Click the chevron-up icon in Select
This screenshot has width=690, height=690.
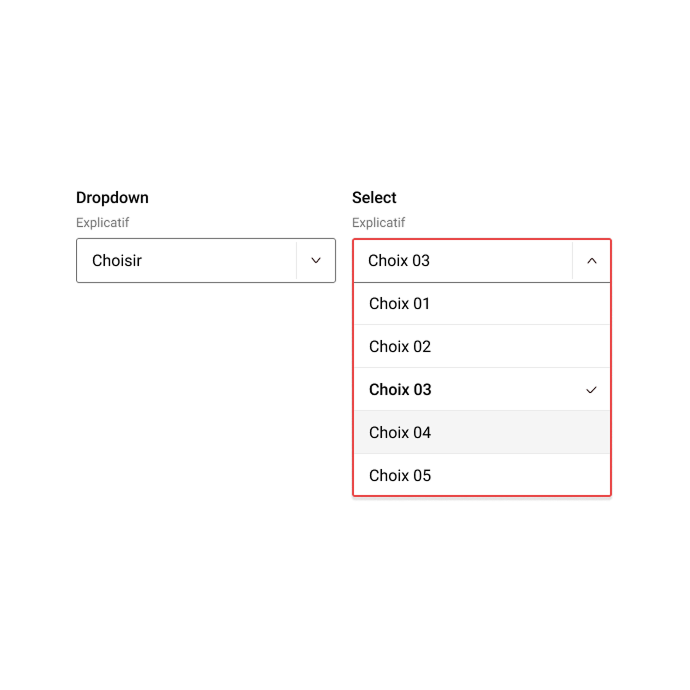[x=591, y=261]
